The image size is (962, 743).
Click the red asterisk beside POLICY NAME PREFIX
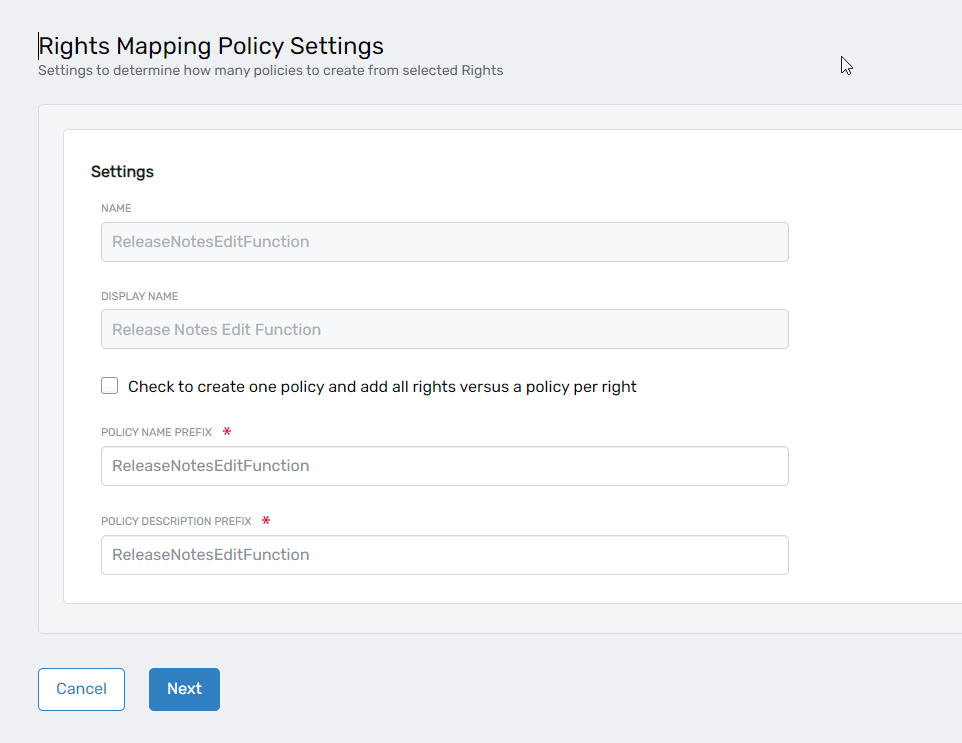click(x=227, y=432)
